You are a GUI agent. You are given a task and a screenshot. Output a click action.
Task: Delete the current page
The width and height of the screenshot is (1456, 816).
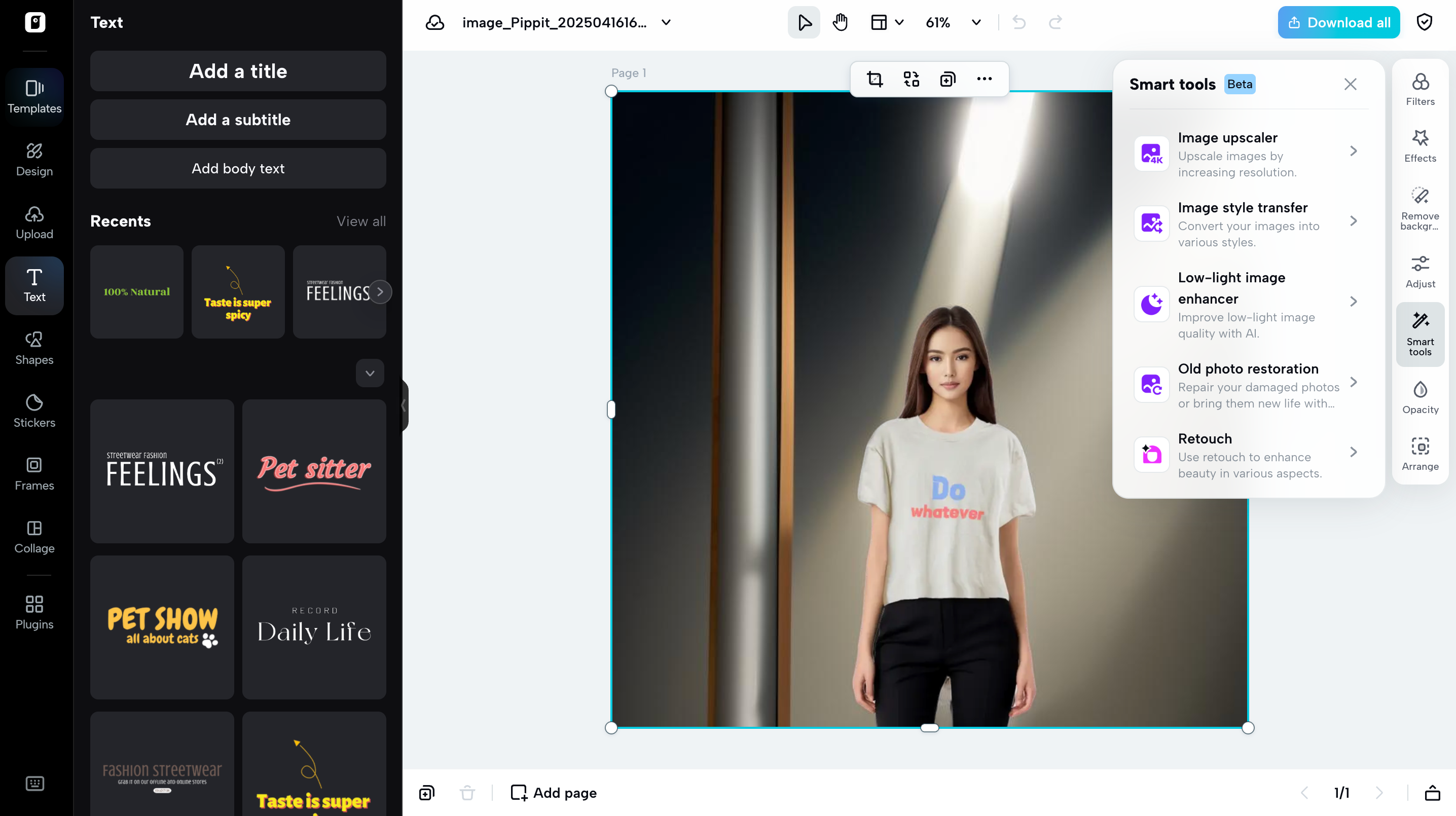coord(467,792)
